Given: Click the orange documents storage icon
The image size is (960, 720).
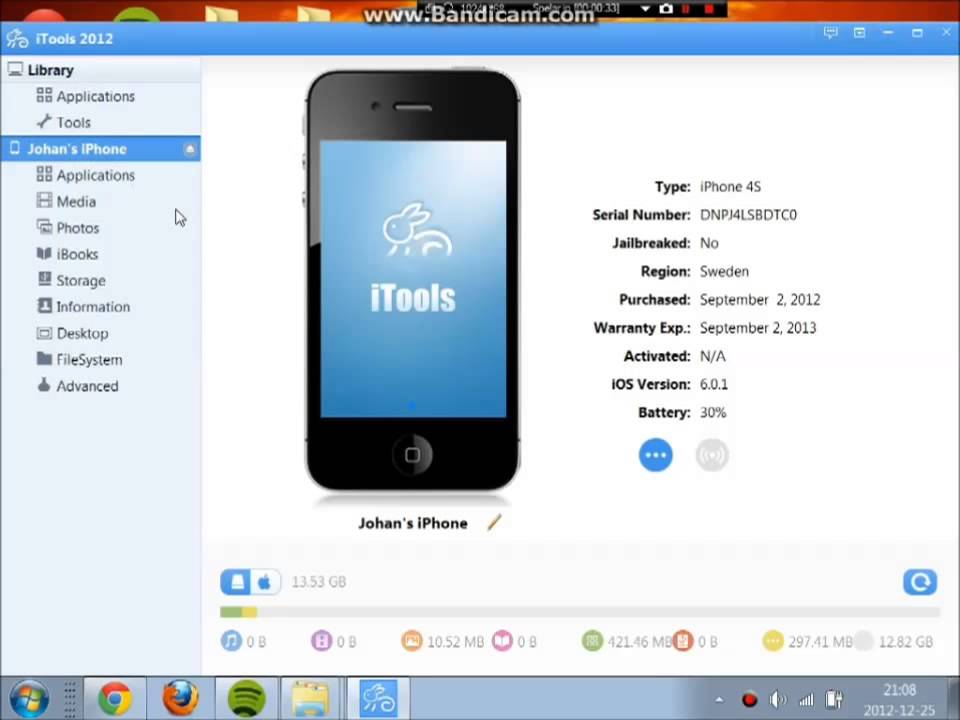Looking at the screenshot, I should [x=683, y=641].
